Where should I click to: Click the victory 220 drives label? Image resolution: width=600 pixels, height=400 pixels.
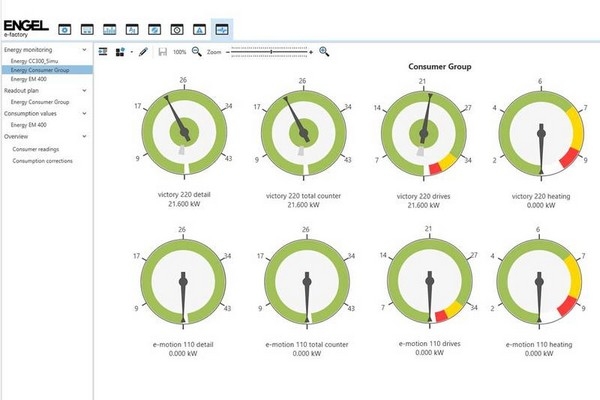tap(424, 196)
